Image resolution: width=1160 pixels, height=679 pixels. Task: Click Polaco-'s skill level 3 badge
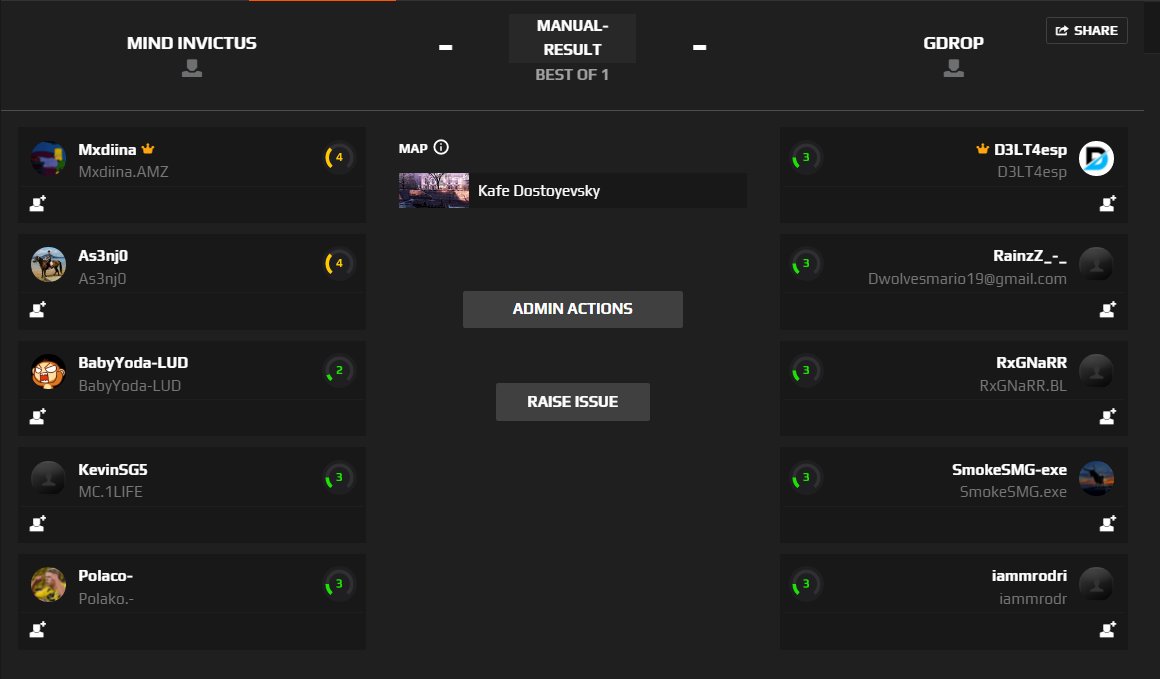pos(339,584)
